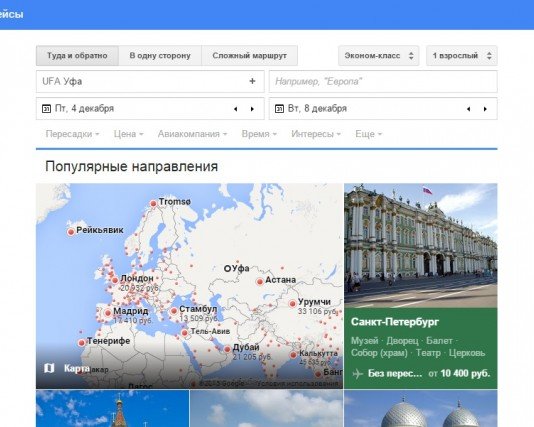Select the Урумчи marker on map
The width and height of the screenshot is (534, 427).
pos(293,304)
